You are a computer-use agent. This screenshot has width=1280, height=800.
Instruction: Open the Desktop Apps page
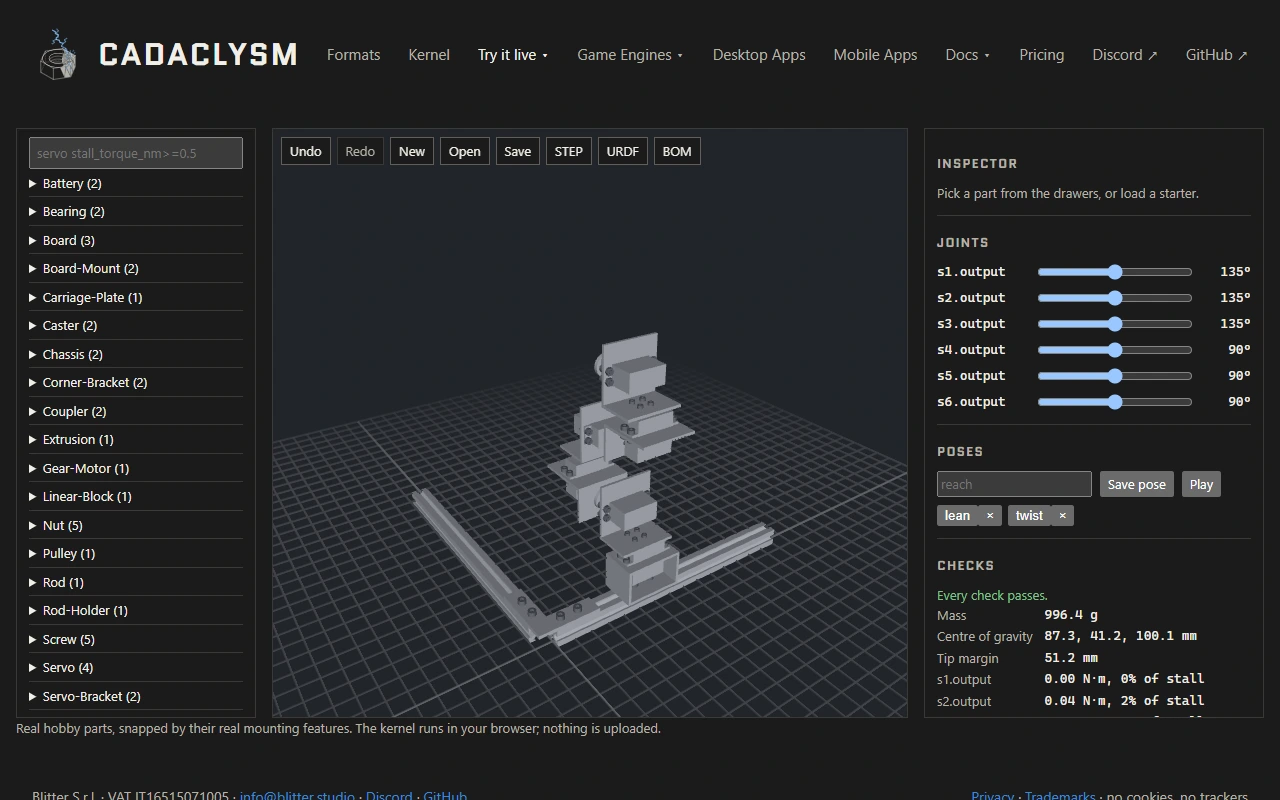(759, 55)
